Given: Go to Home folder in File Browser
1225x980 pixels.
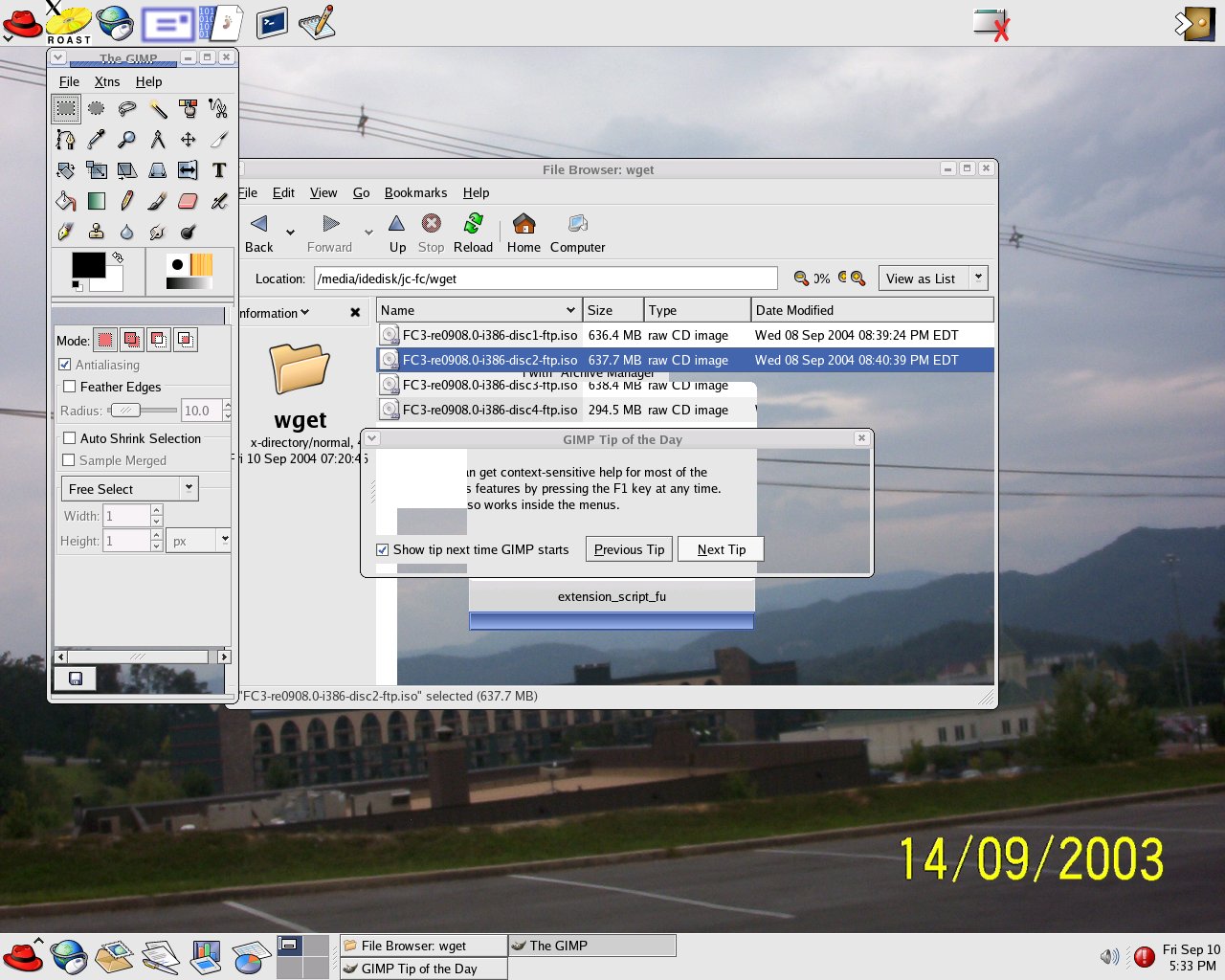Looking at the screenshot, I should 523,234.
